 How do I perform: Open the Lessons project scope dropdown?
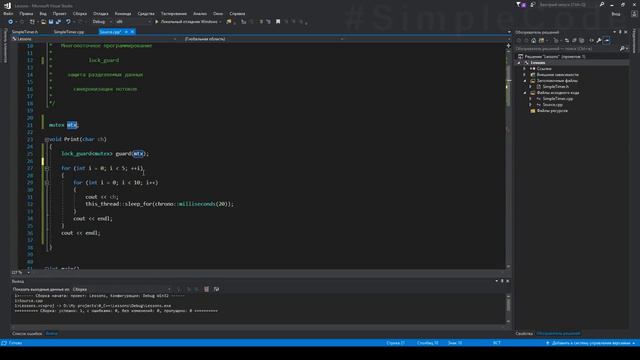(x=94, y=39)
